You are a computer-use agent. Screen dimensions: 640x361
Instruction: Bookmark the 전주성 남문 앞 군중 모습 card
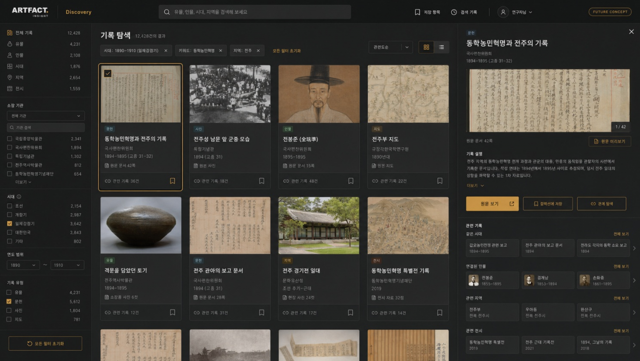click(x=262, y=181)
